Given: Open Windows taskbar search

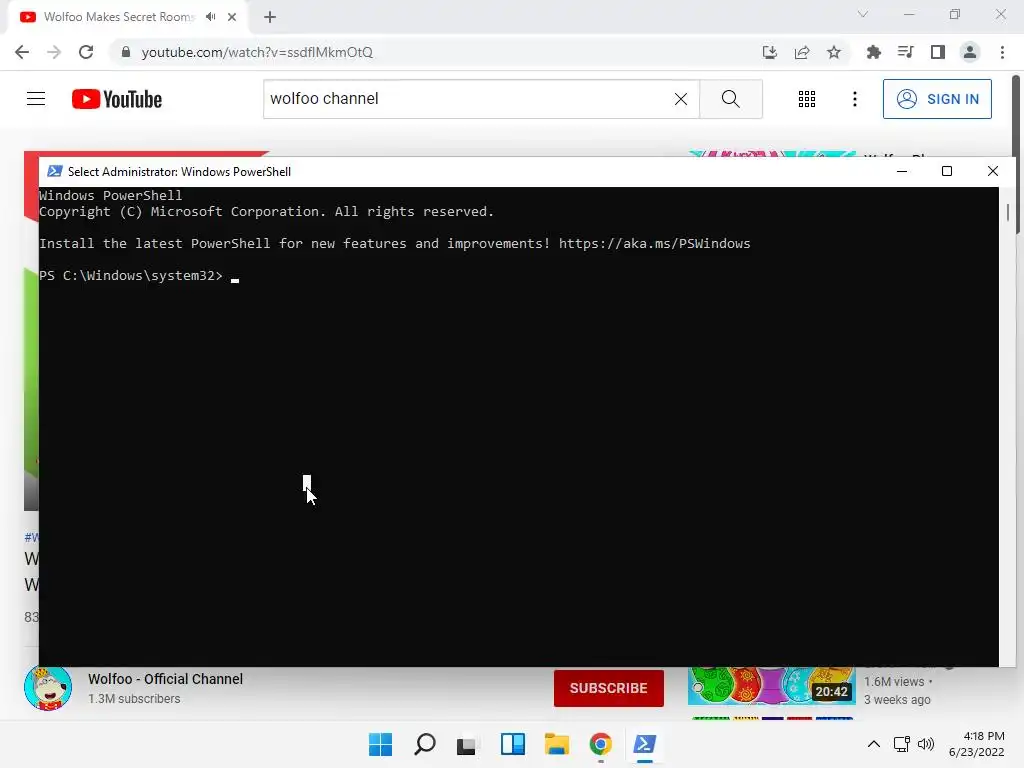Looking at the screenshot, I should (424, 744).
